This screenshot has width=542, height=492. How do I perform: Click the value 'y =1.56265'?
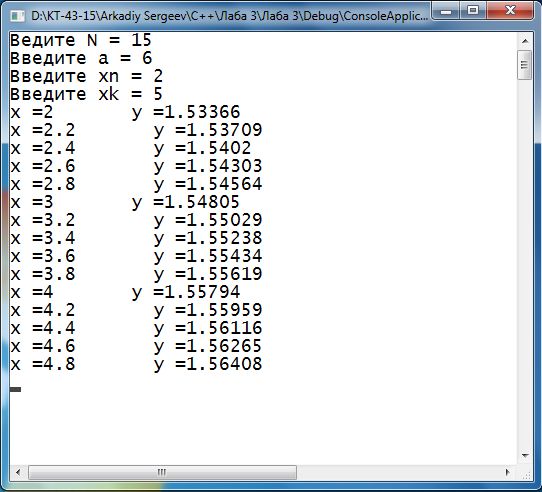tap(208, 346)
